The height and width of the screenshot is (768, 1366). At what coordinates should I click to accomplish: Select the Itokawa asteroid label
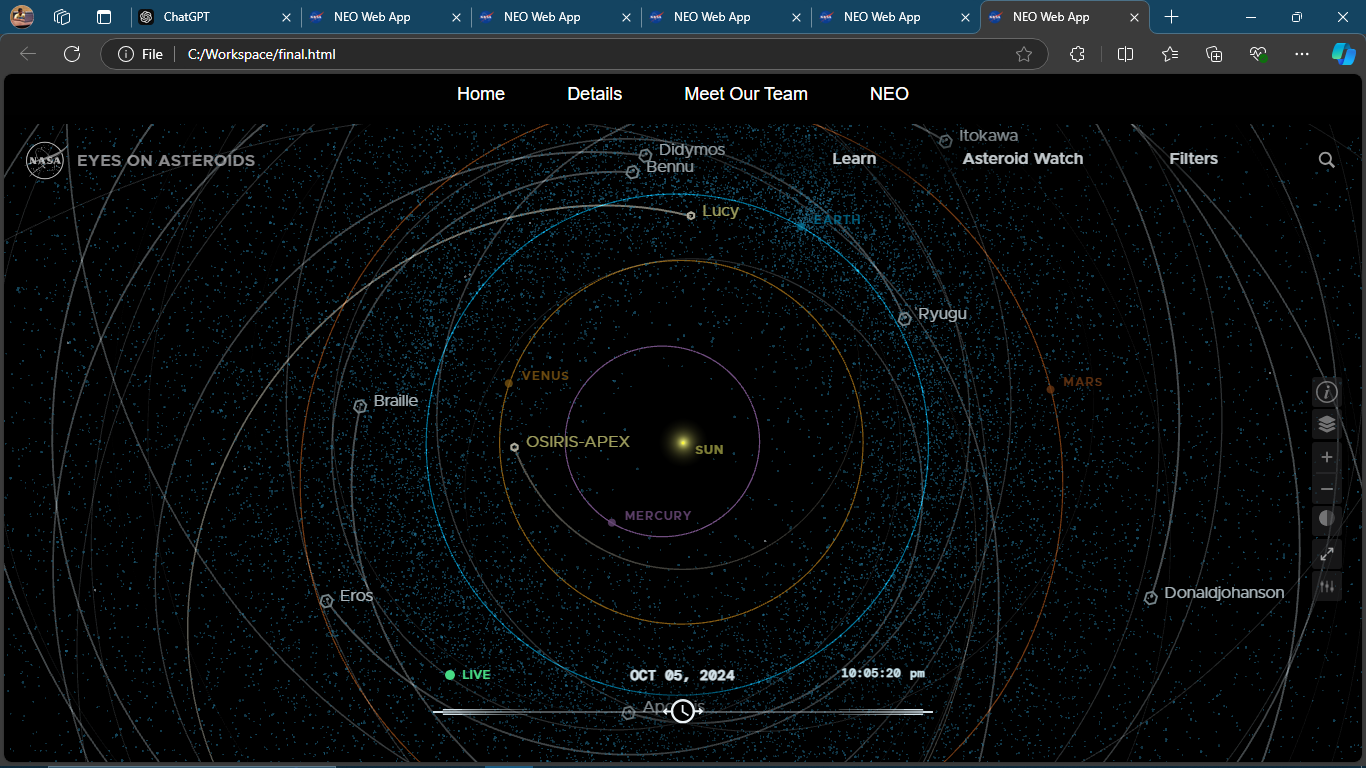coord(988,136)
